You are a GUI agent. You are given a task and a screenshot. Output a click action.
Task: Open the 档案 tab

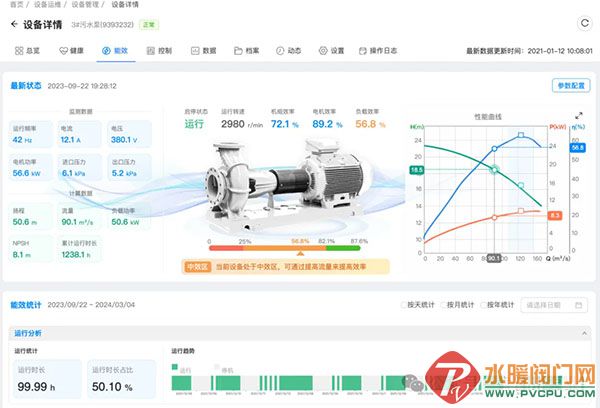point(247,51)
